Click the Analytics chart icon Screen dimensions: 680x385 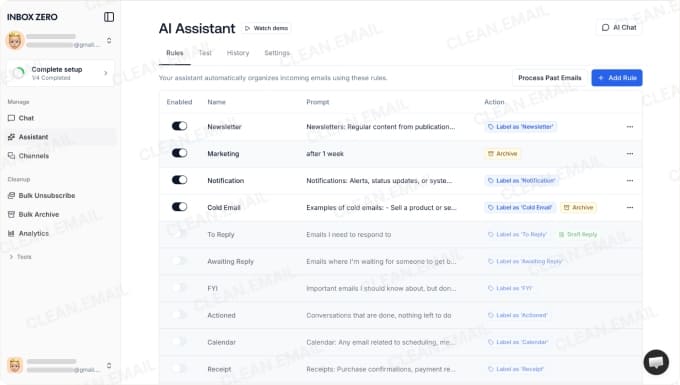[11, 233]
